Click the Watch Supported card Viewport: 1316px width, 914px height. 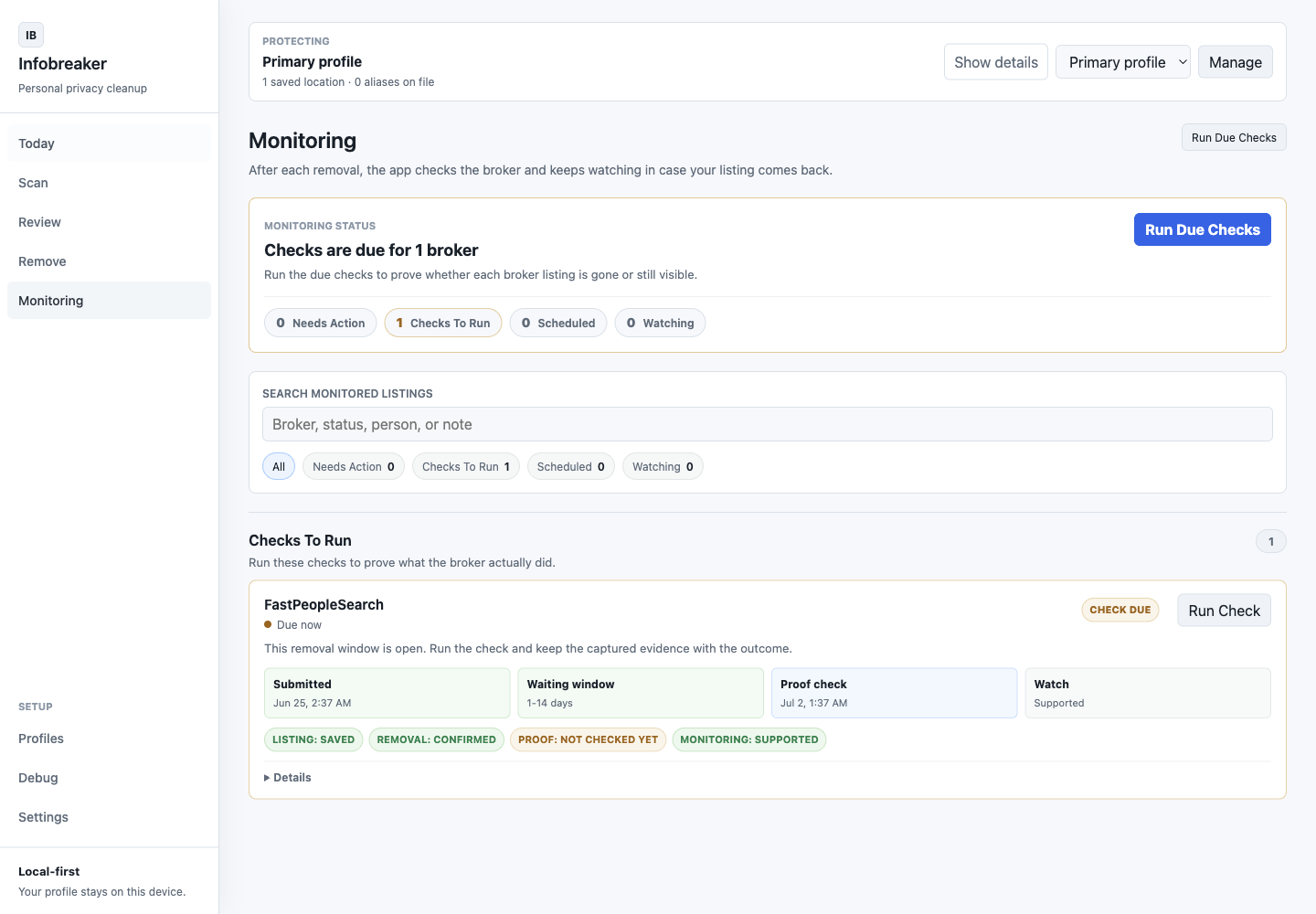(1148, 693)
